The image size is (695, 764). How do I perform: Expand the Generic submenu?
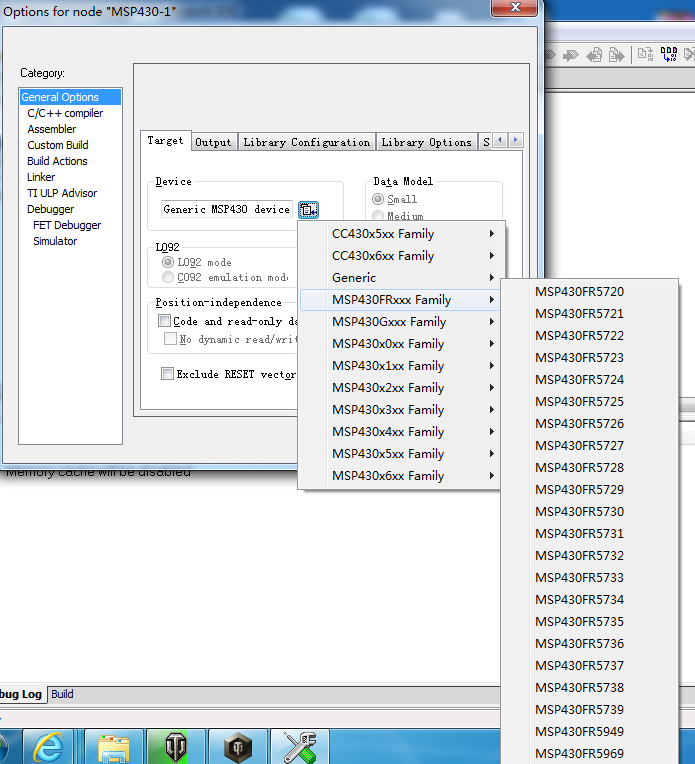point(400,278)
